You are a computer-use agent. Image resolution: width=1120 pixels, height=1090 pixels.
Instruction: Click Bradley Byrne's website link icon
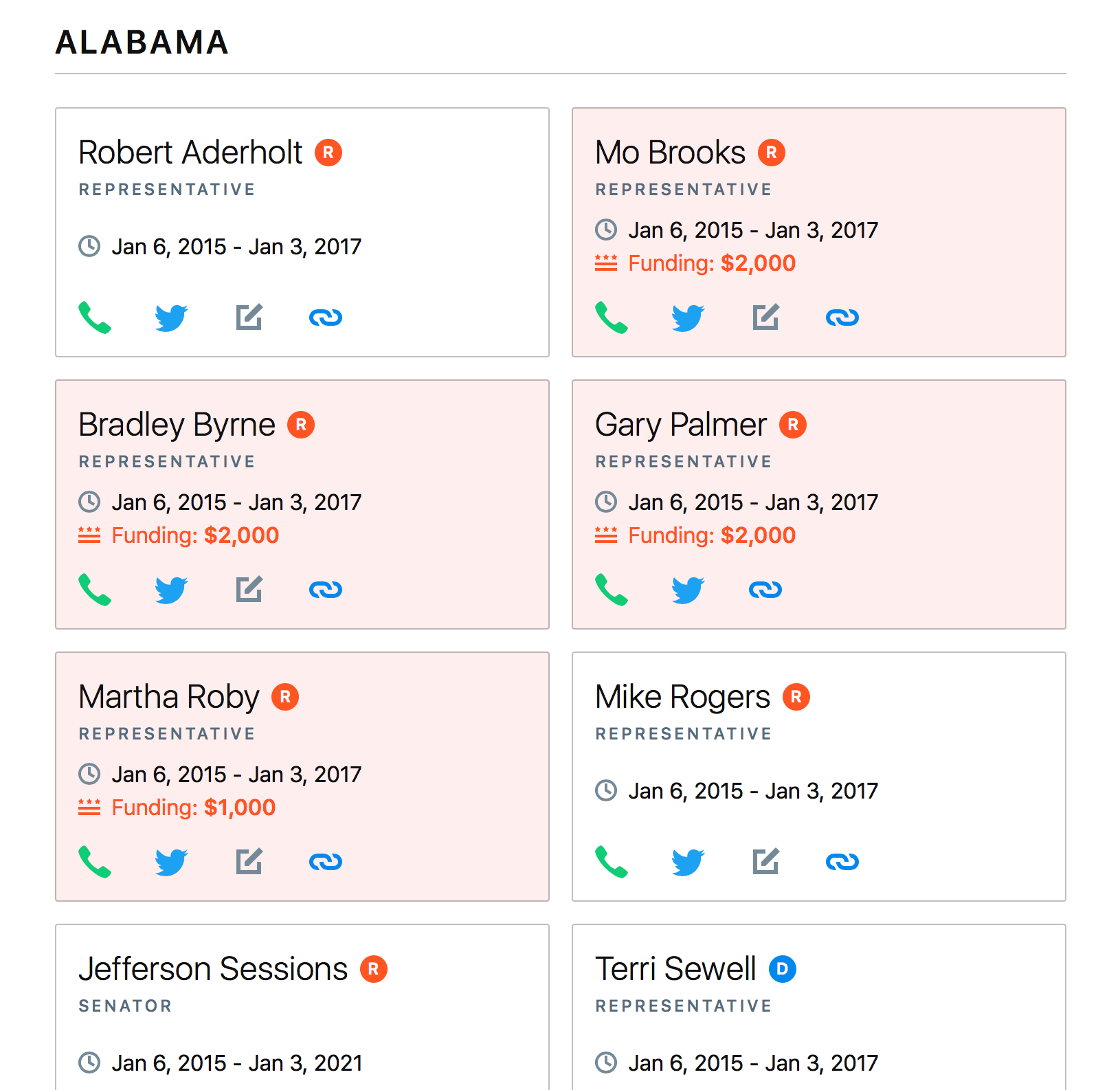coord(325,590)
